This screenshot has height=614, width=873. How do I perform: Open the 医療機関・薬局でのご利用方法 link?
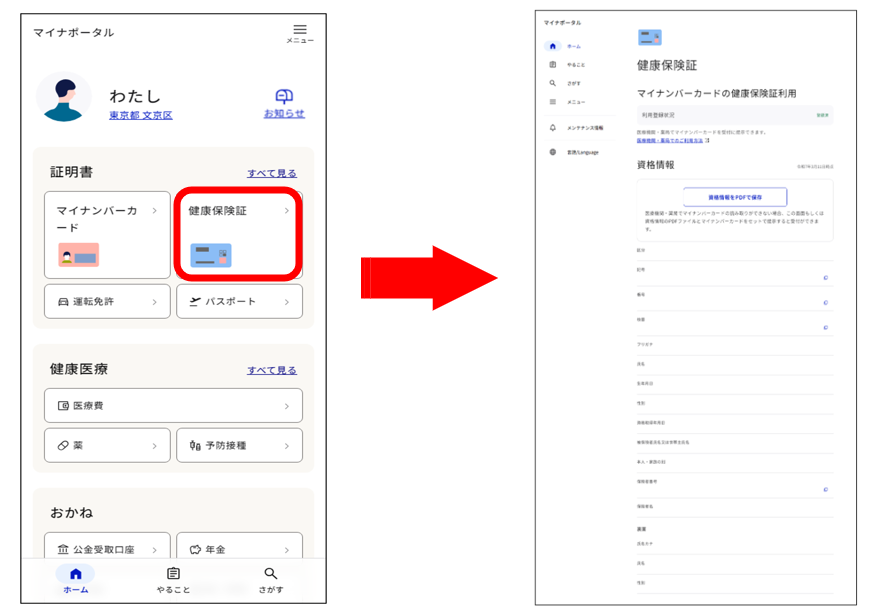coord(670,141)
